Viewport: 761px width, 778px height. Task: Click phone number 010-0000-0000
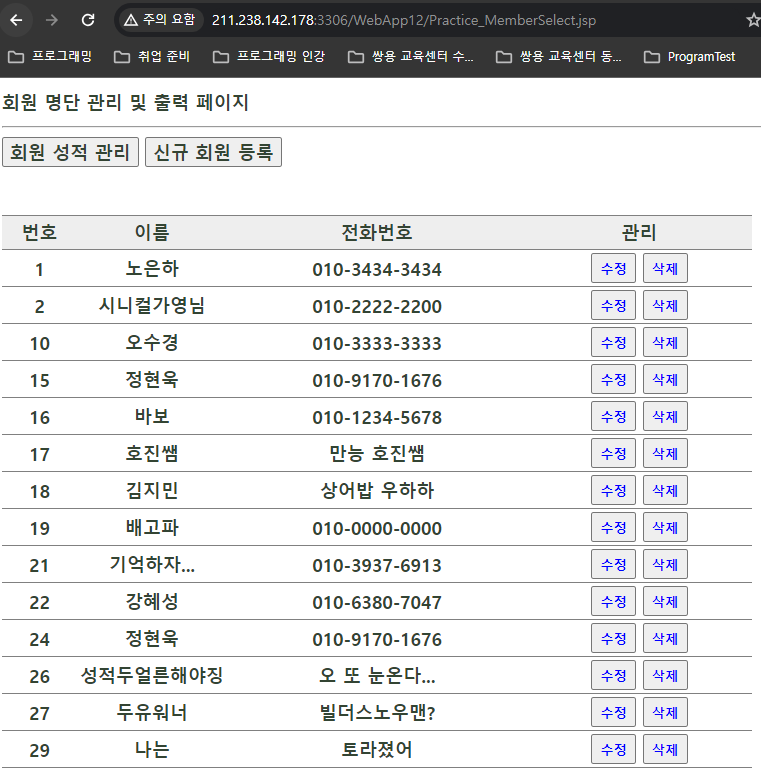point(377,528)
